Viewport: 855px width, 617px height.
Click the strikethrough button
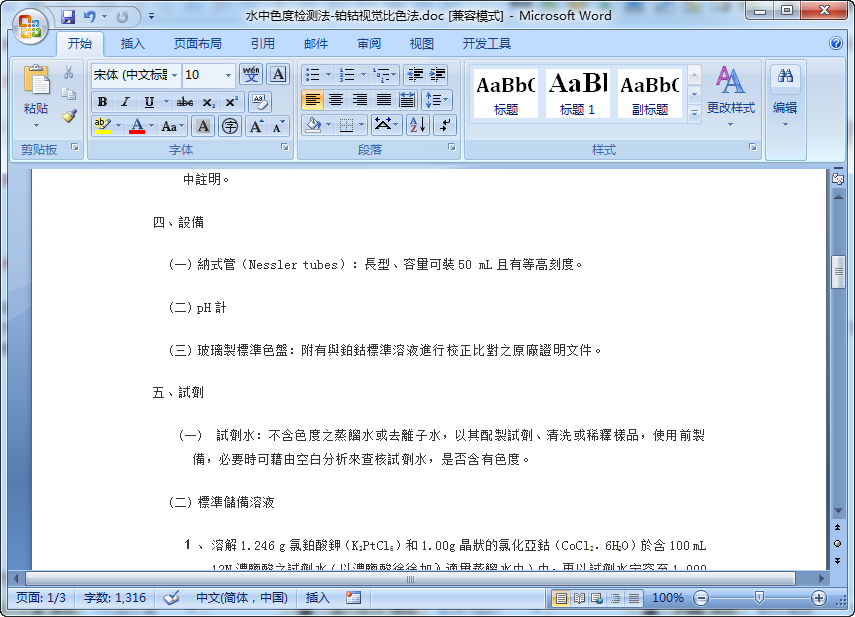(185, 102)
